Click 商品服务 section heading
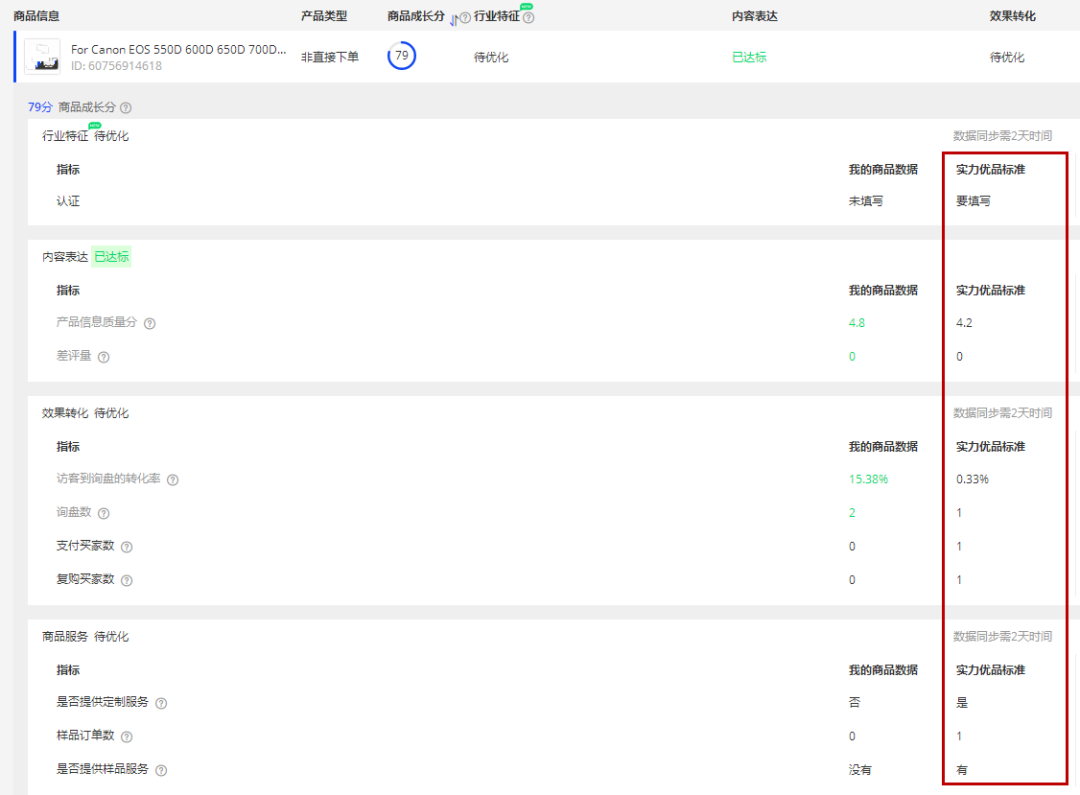 click(65, 637)
